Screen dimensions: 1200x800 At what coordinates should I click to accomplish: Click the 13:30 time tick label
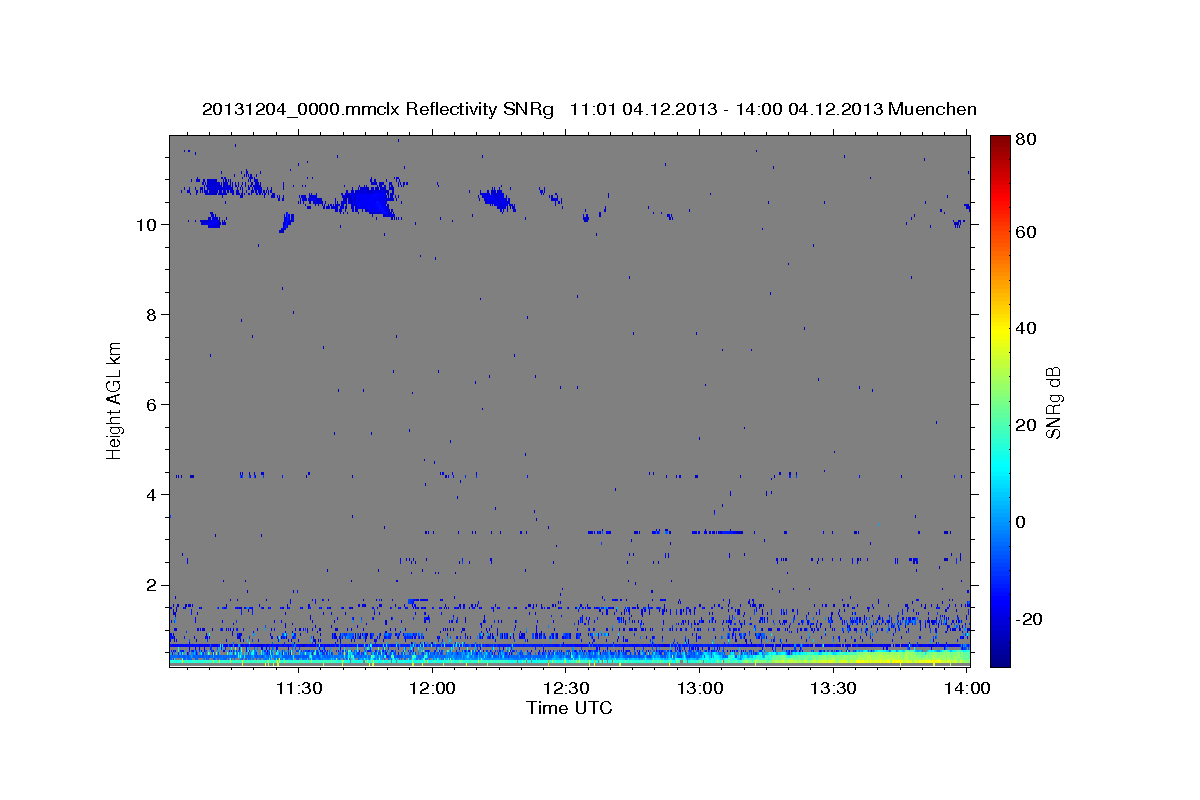pyautogui.click(x=833, y=688)
